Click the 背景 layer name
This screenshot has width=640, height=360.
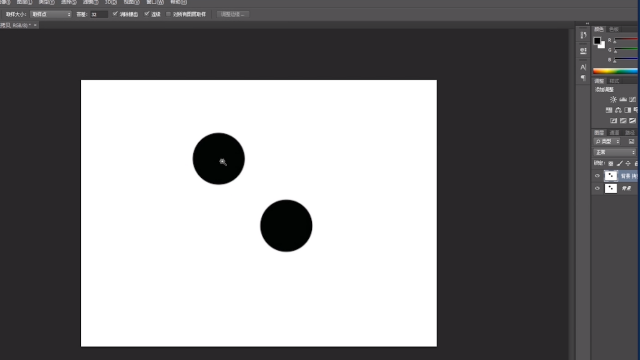coord(626,188)
